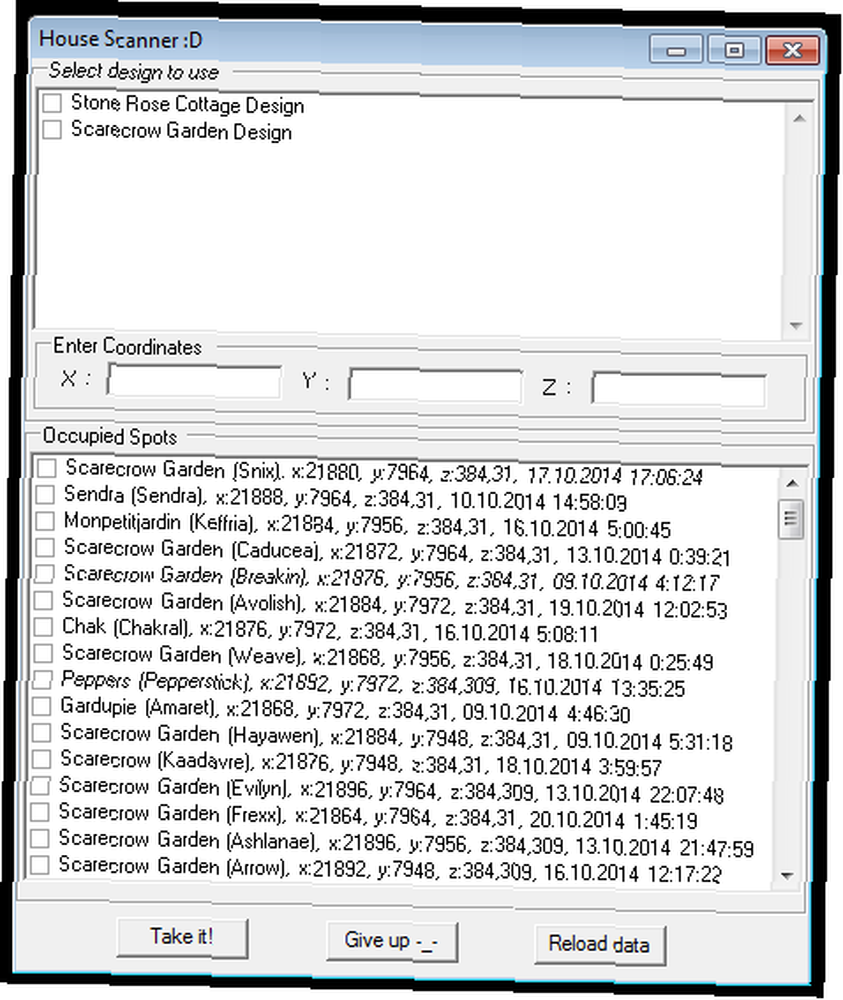Click the Occupied Spots scrollbar thumb
Viewport: 843px width, 1000px height.
click(x=791, y=519)
